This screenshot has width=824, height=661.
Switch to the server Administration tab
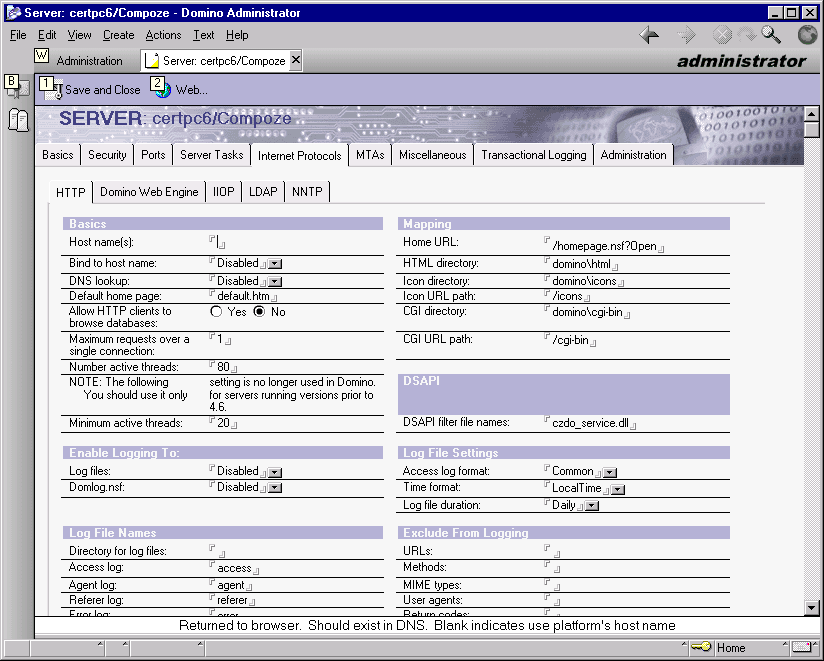pos(633,155)
